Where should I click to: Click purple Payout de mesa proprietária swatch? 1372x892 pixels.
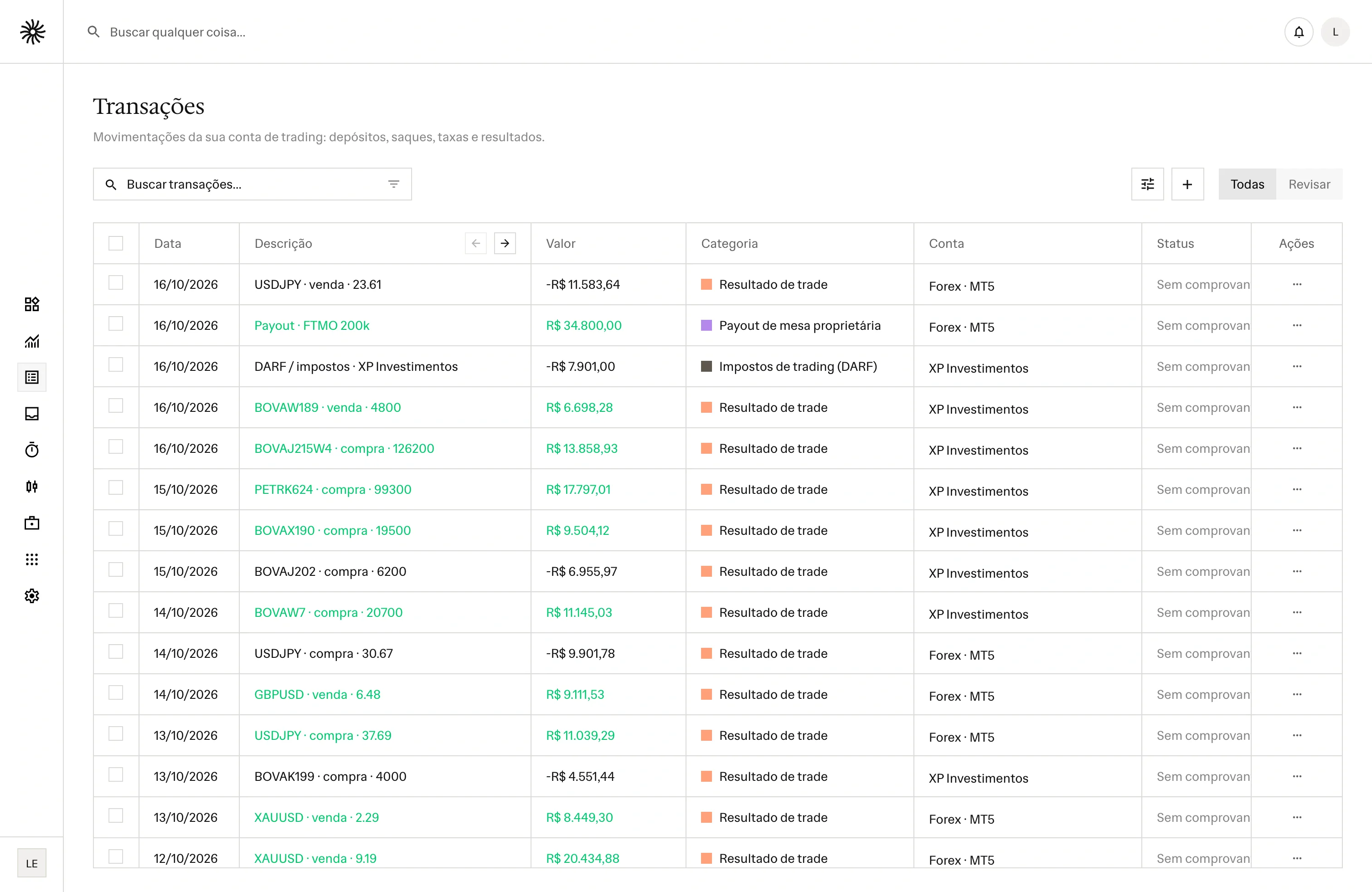coord(706,325)
